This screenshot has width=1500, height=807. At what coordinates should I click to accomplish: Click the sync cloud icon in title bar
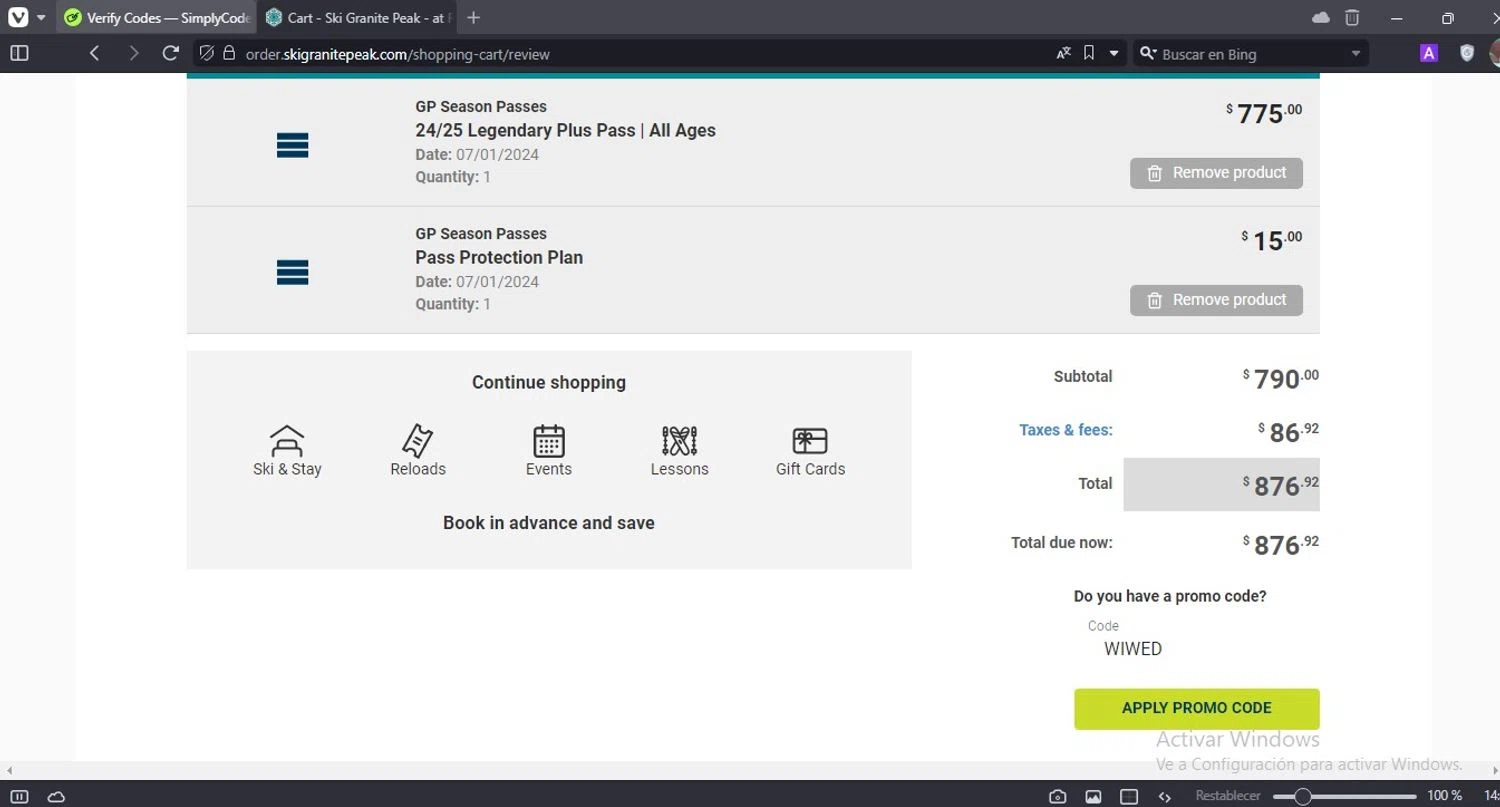coord(1320,18)
